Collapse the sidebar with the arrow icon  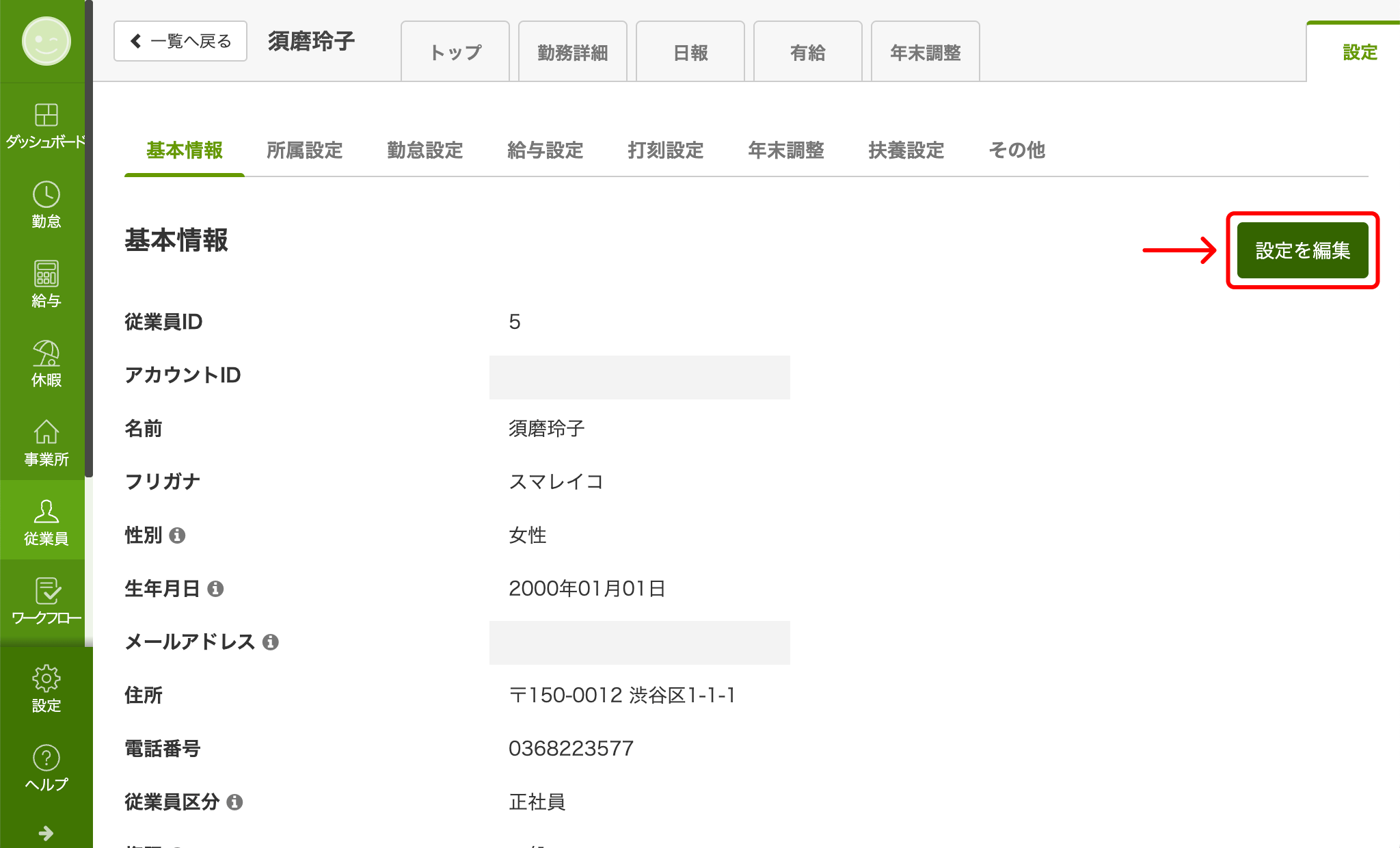click(x=45, y=833)
